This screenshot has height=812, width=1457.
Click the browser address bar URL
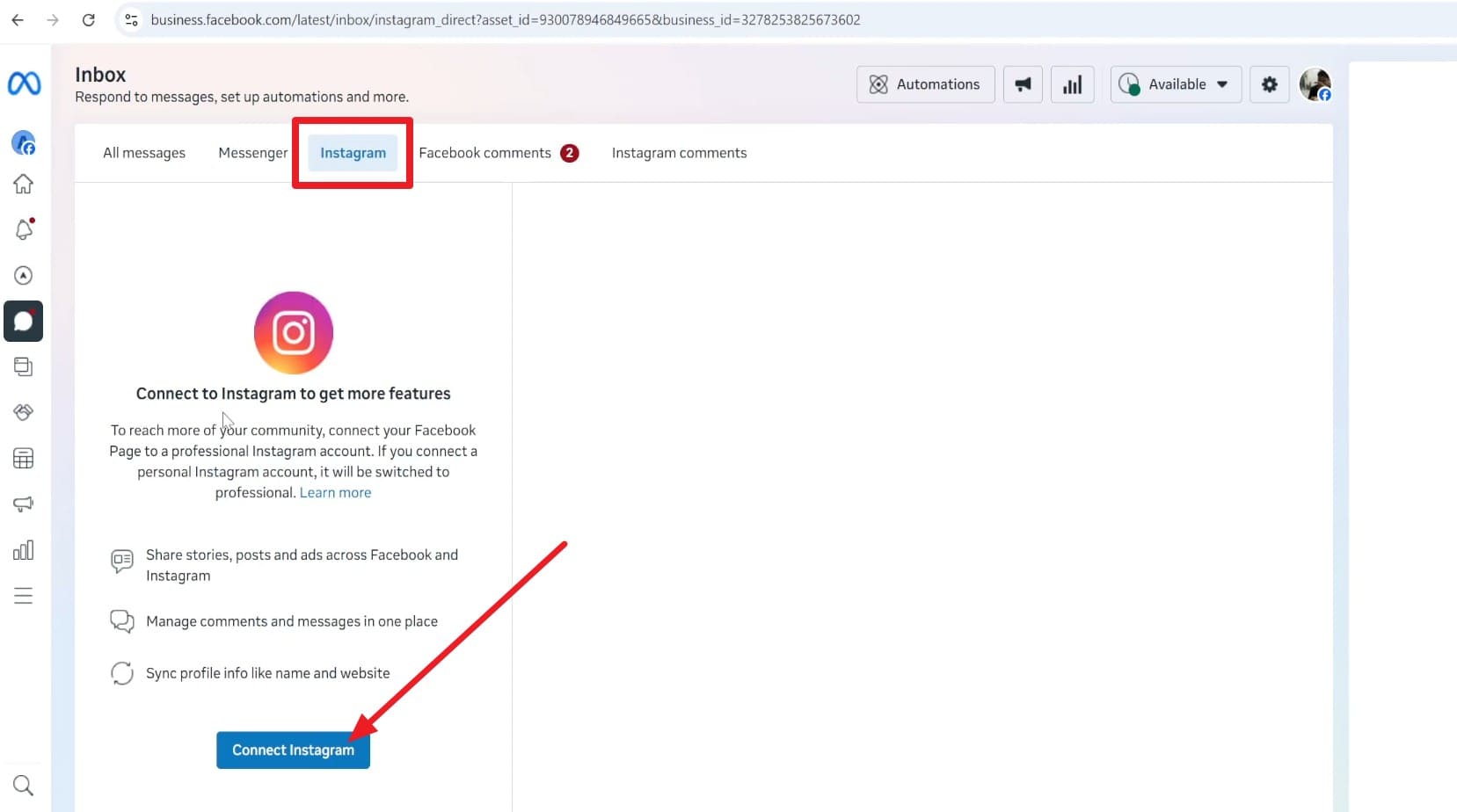(x=506, y=19)
